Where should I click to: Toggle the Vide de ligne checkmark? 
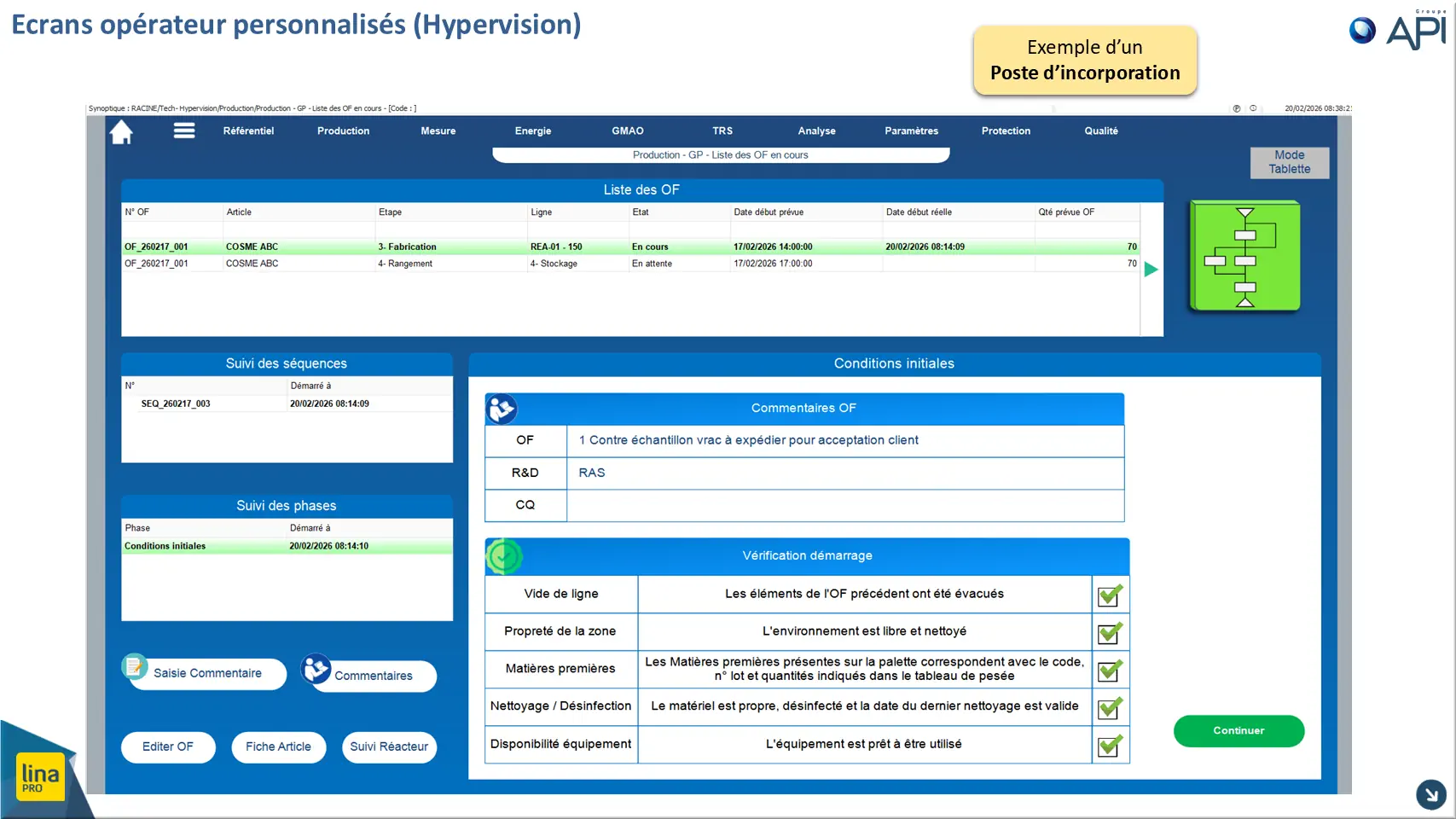click(x=1111, y=595)
